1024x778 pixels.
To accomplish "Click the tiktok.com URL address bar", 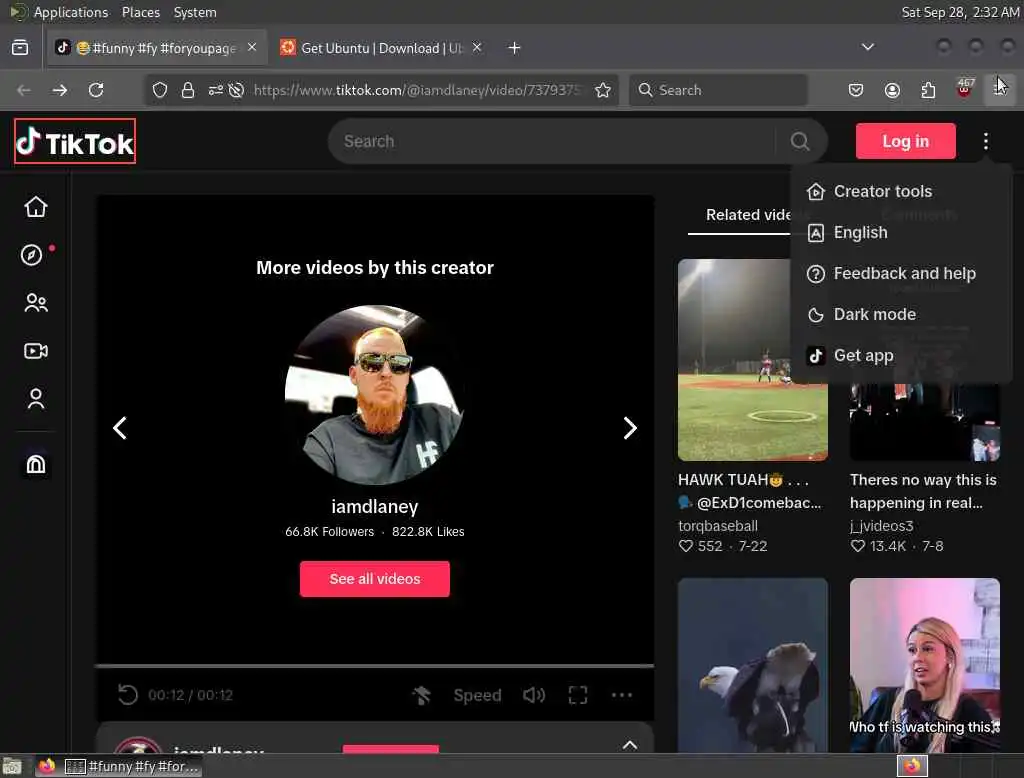I will coord(417,90).
